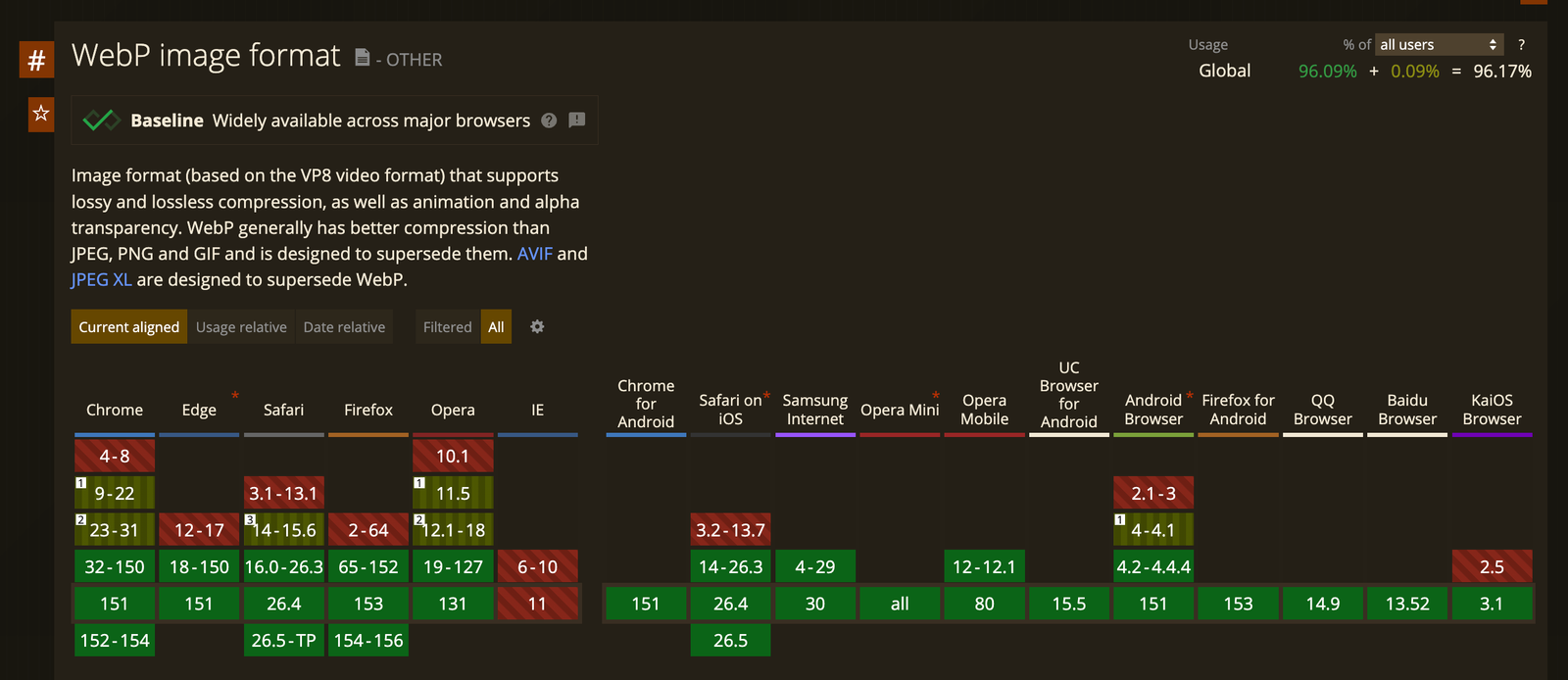Click the Opera Mini header

pos(900,411)
